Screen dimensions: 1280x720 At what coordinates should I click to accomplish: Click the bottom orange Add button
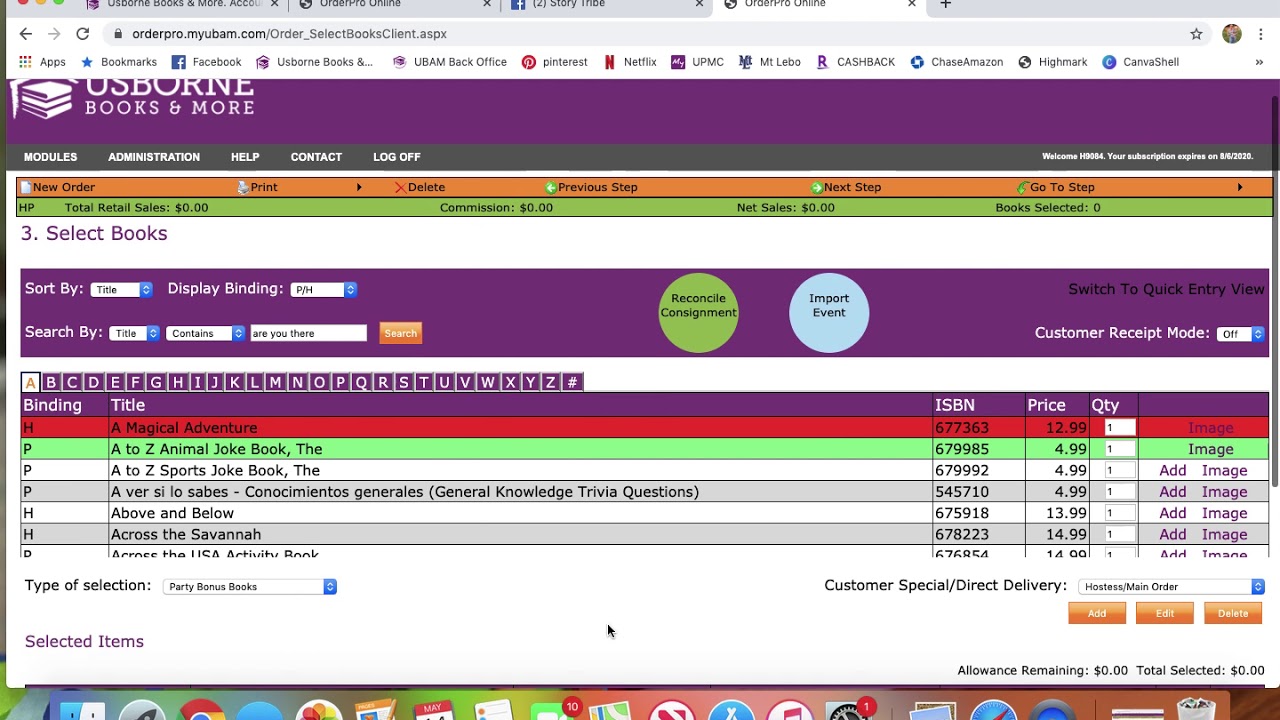click(x=1097, y=614)
